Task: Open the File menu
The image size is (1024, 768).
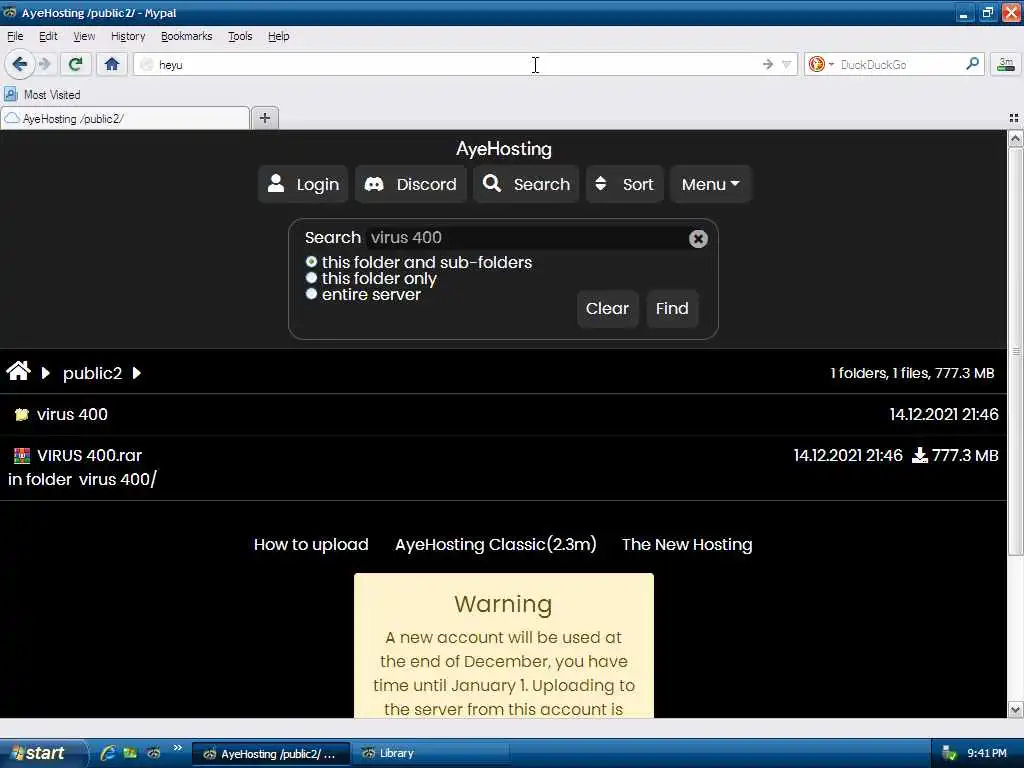Action: (15, 36)
